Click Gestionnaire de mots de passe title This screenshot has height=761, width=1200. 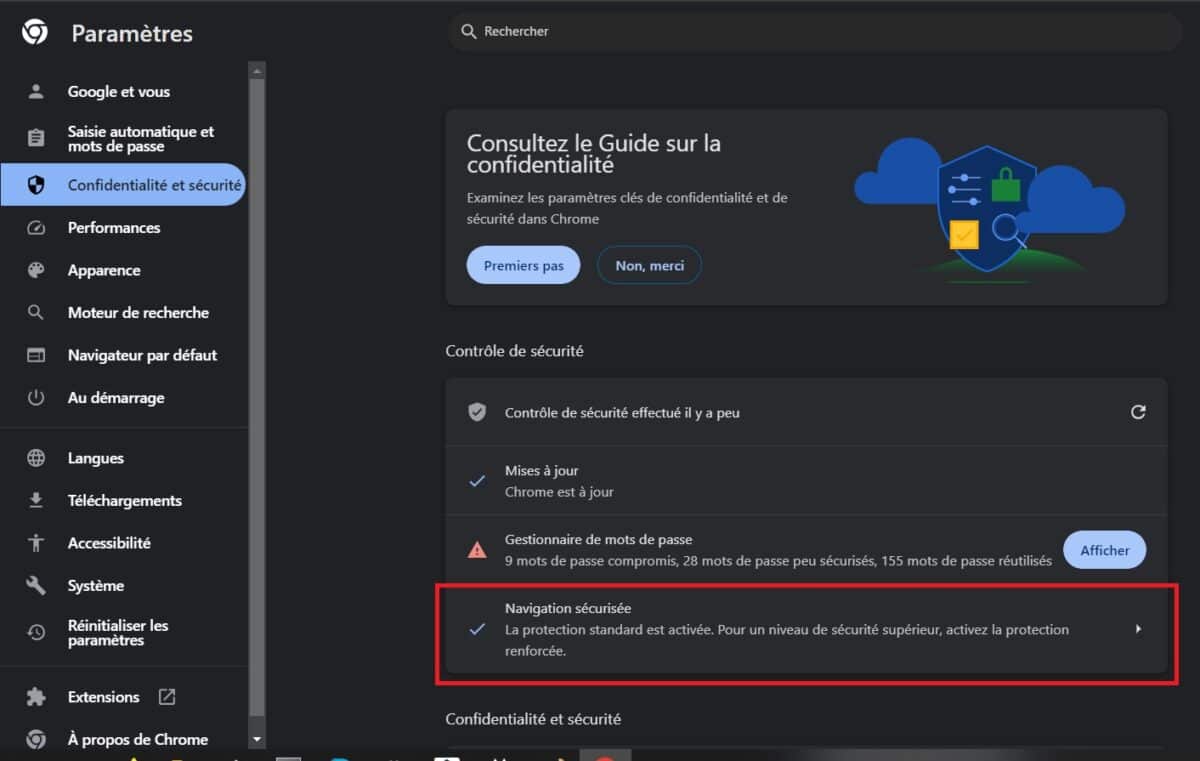click(598, 540)
